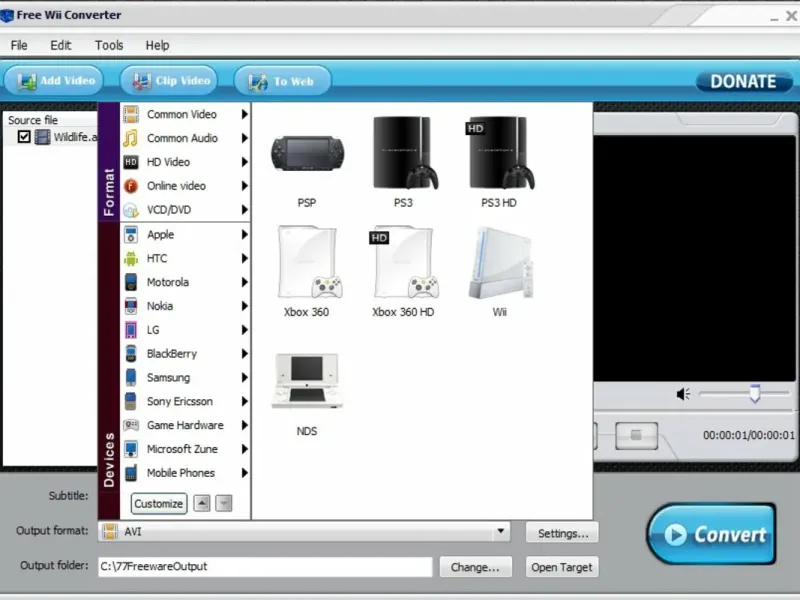Open the Microsoft Zune device category

[186, 449]
